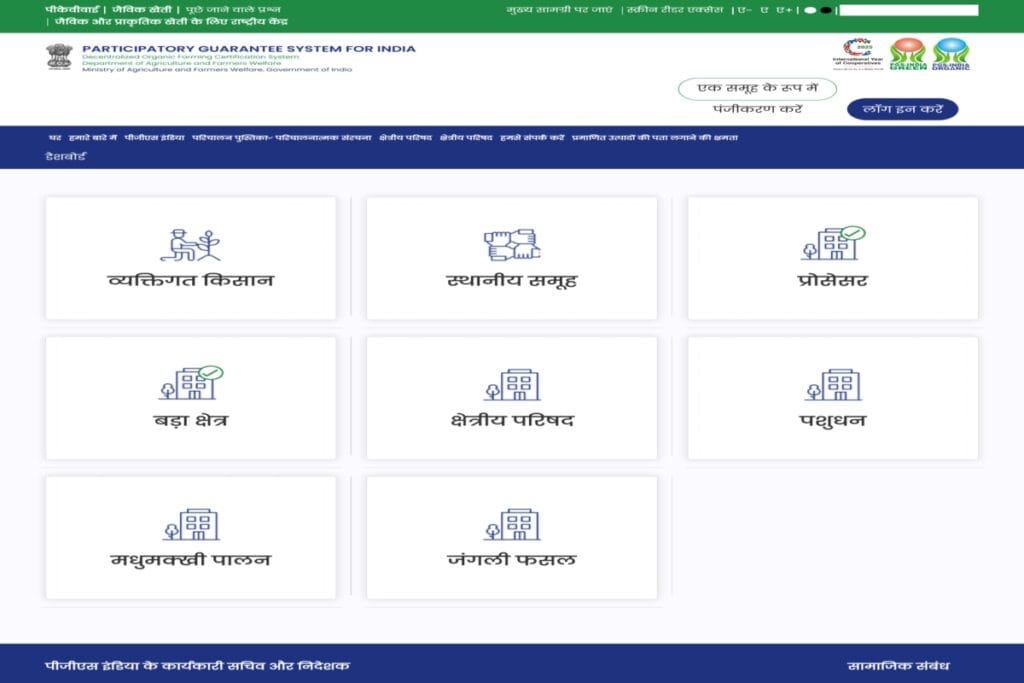Click the व्यक्तिगत किसान farmer icon

pyautogui.click(x=190, y=244)
